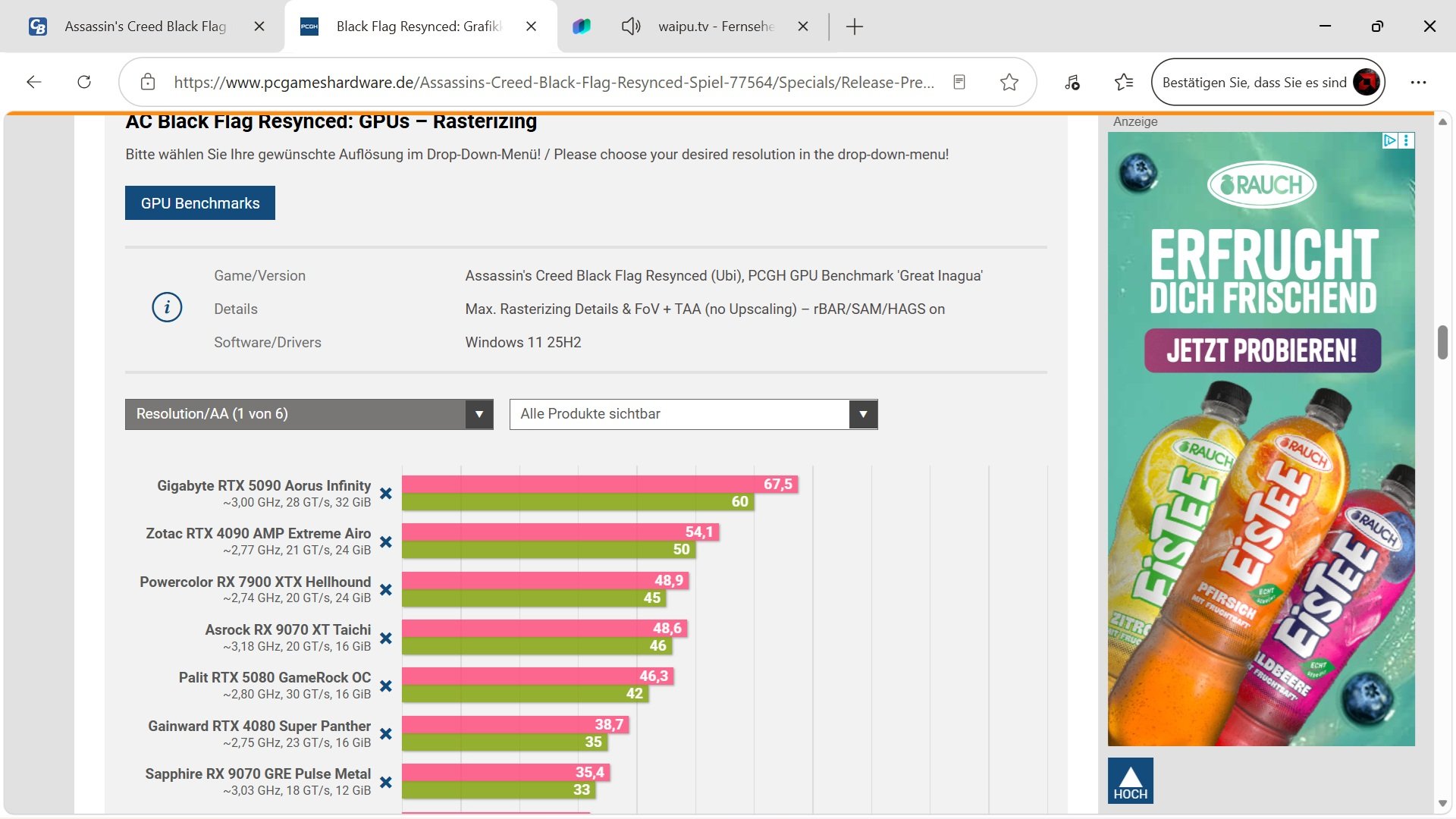Click the 48,9 pink bar for RX 7900 XTX
This screenshot has width=1456, height=819.
click(545, 581)
